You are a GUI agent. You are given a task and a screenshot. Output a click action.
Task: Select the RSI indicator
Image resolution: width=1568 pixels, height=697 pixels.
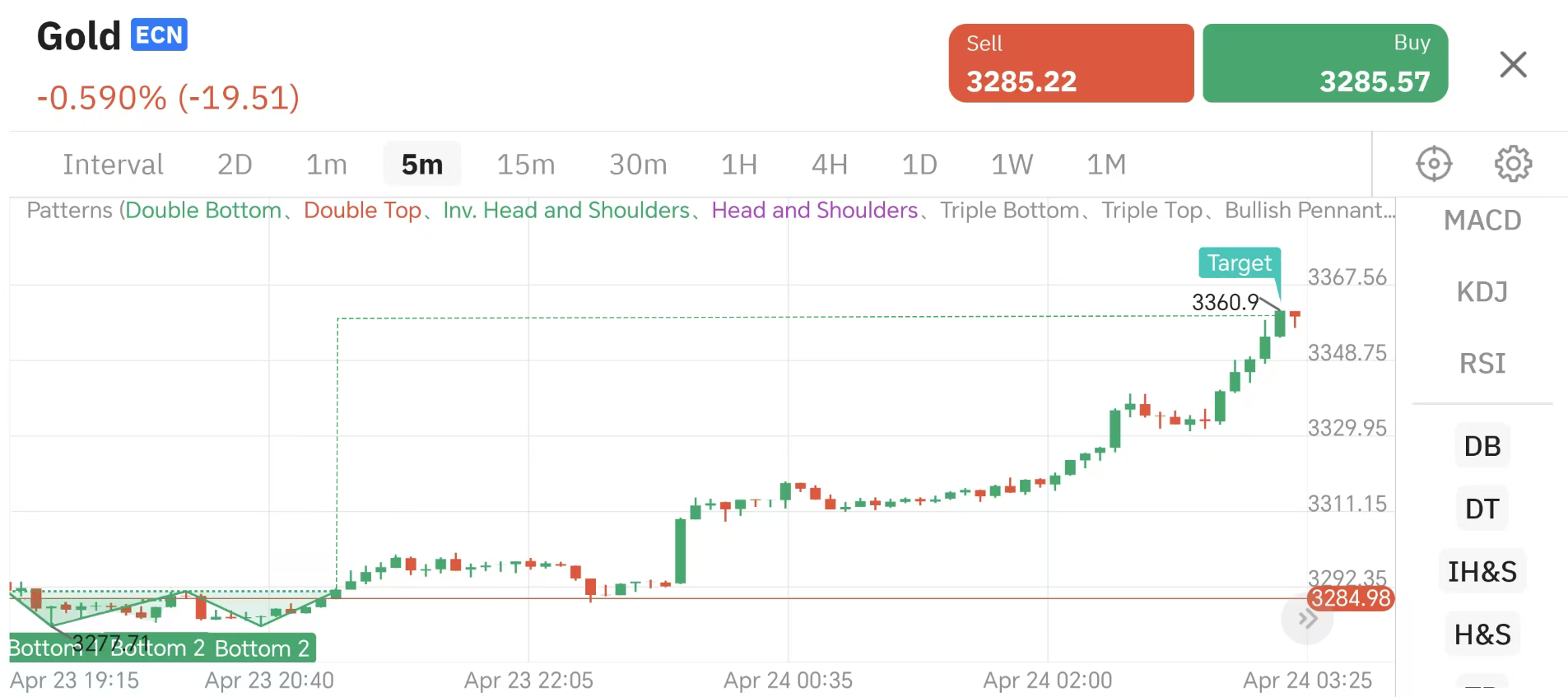click(x=1482, y=363)
